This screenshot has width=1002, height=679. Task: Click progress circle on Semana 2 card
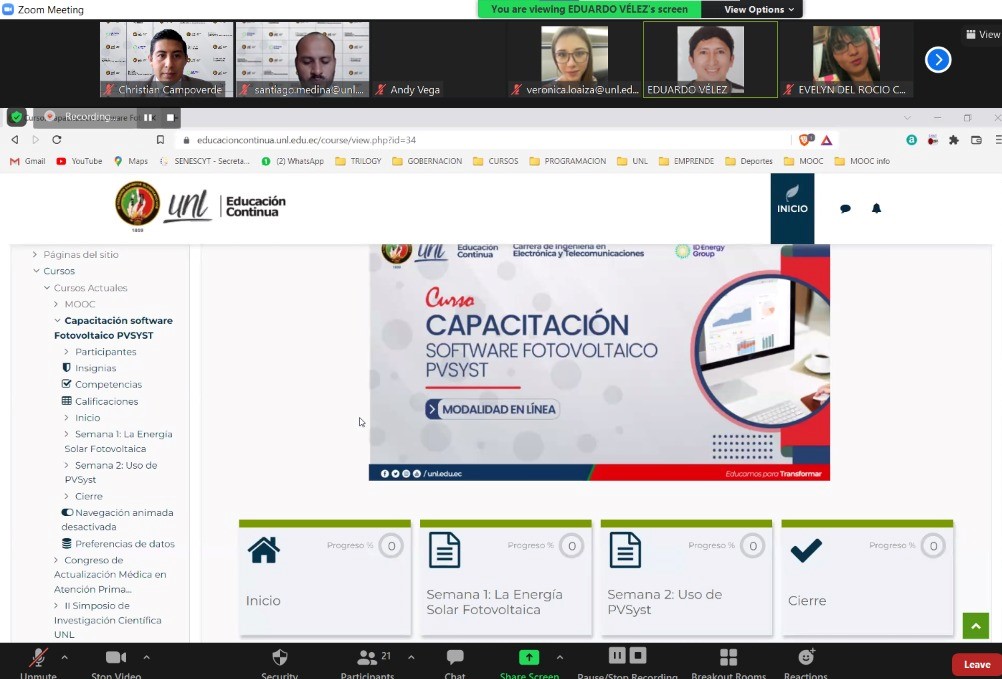point(753,546)
